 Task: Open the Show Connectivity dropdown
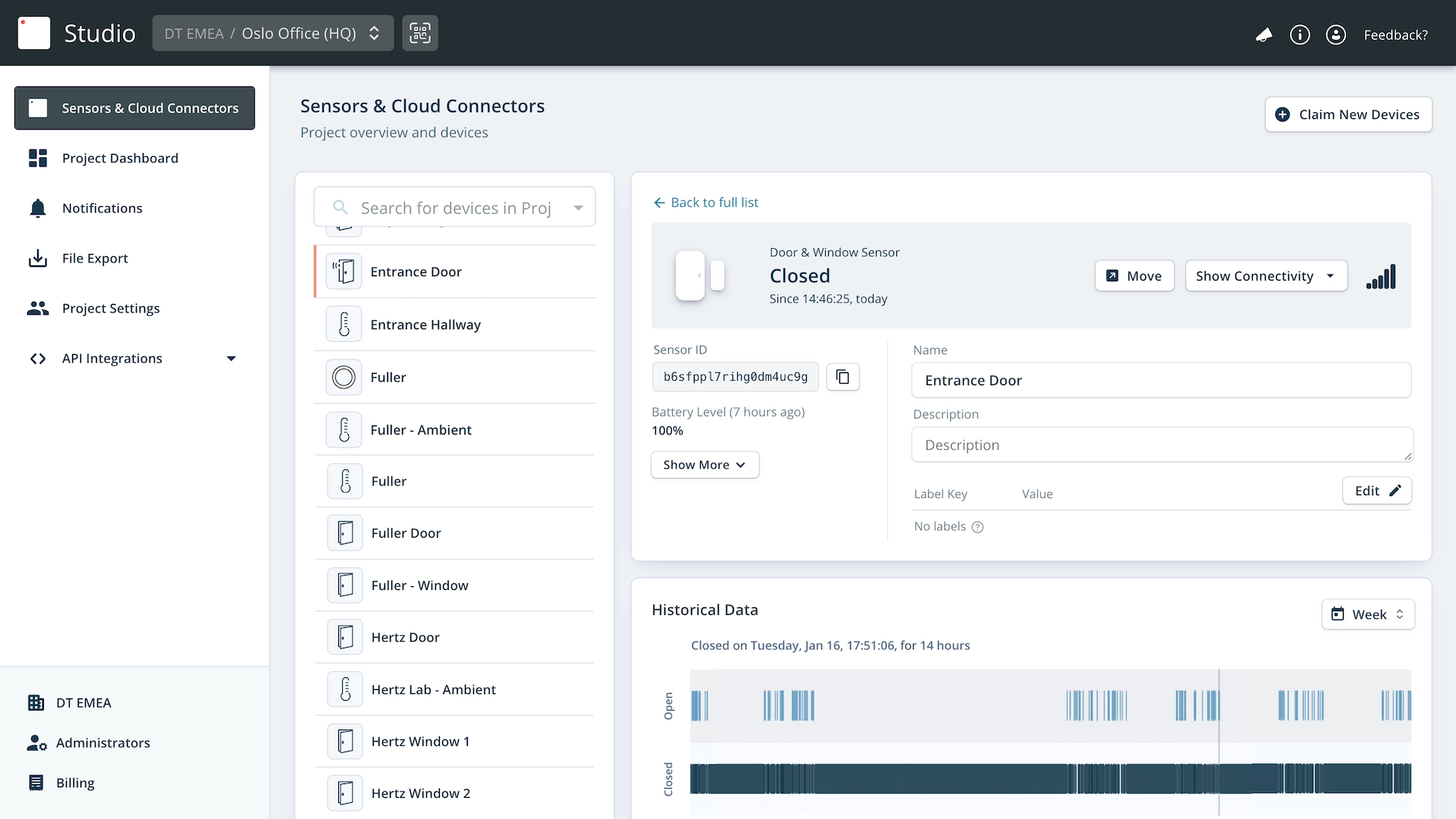tap(1266, 276)
